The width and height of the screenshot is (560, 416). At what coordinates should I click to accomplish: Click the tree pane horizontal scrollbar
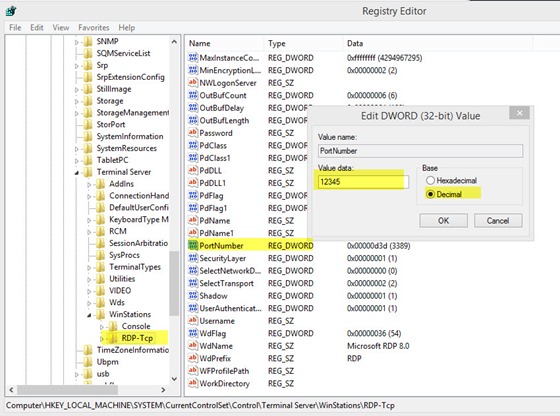(x=89, y=390)
